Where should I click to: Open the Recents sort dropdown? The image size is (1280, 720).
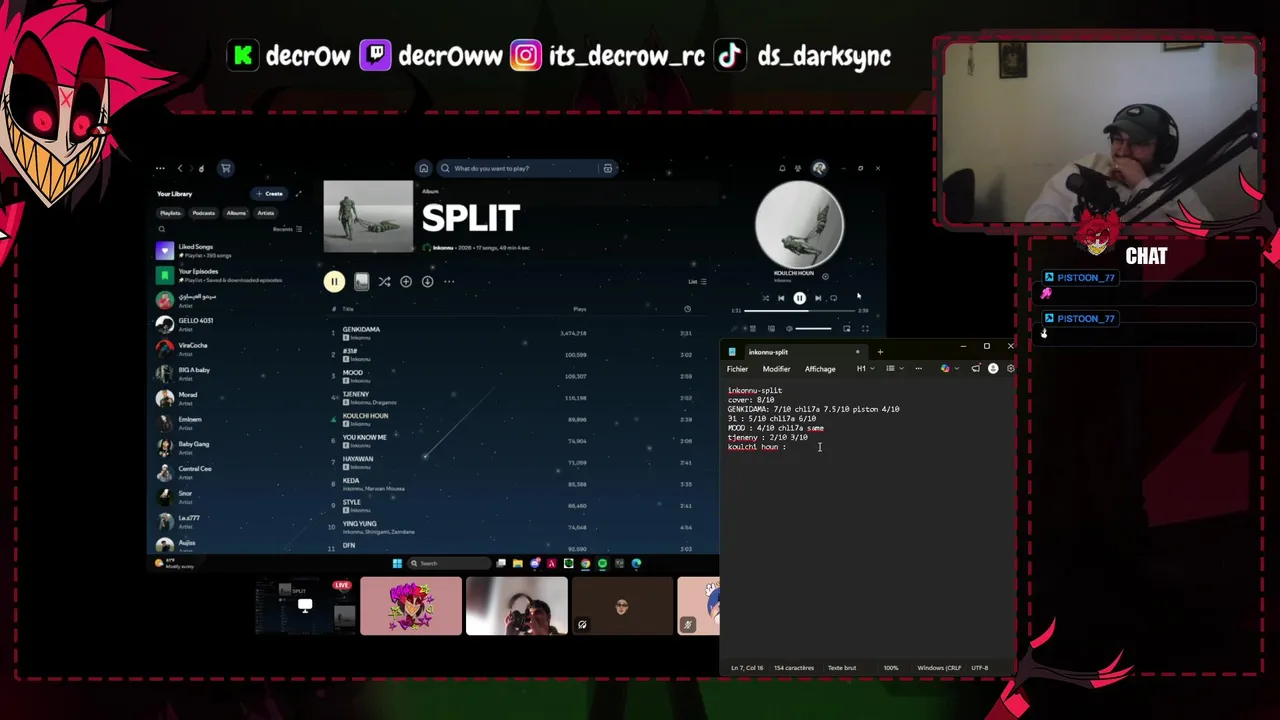(287, 229)
